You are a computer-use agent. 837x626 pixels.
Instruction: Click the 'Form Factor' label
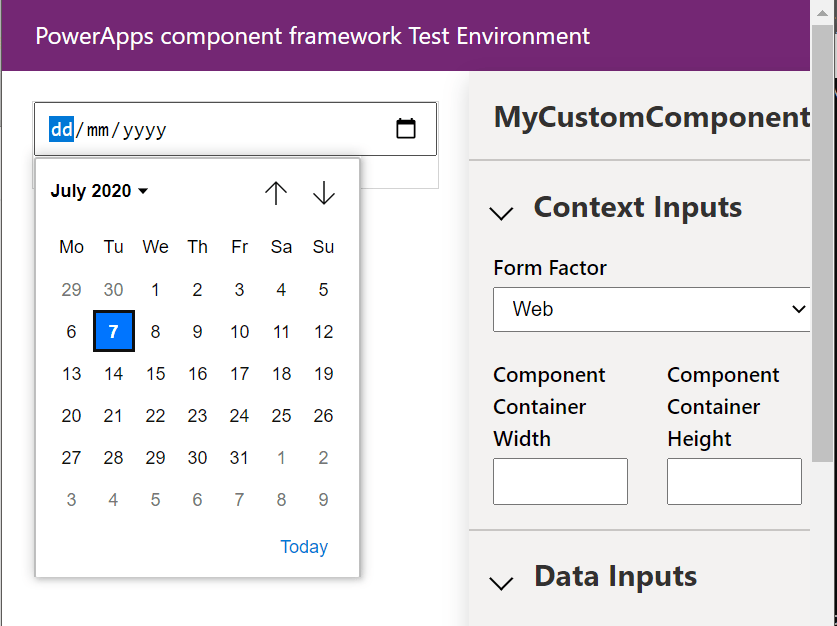point(550,267)
